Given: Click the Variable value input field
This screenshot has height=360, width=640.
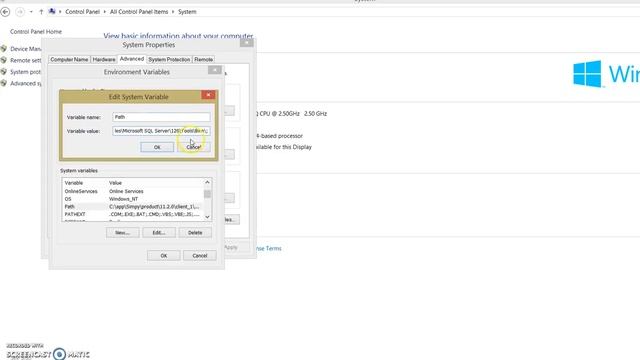Looking at the screenshot, I should (161, 131).
